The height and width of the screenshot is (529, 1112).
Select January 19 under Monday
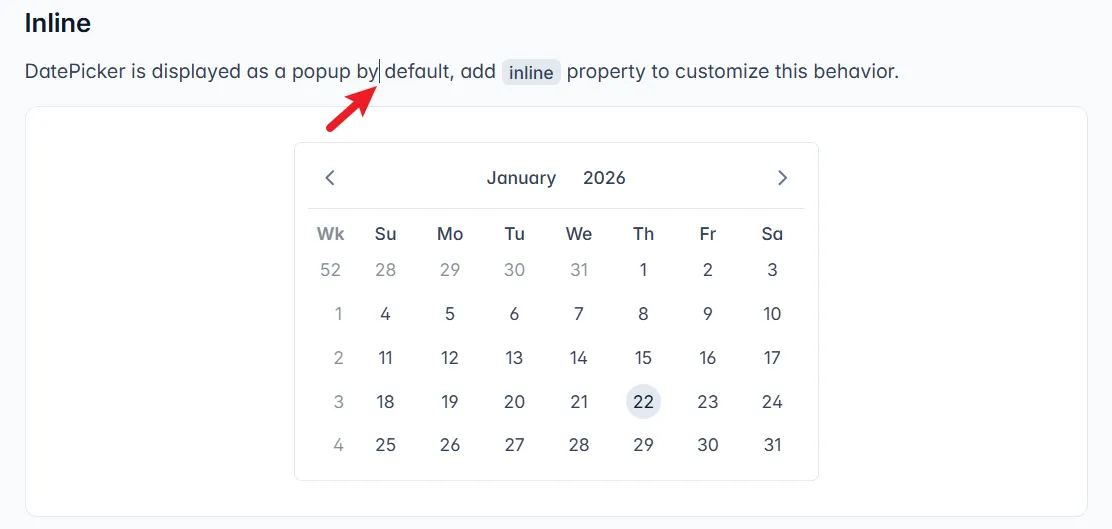click(x=450, y=402)
